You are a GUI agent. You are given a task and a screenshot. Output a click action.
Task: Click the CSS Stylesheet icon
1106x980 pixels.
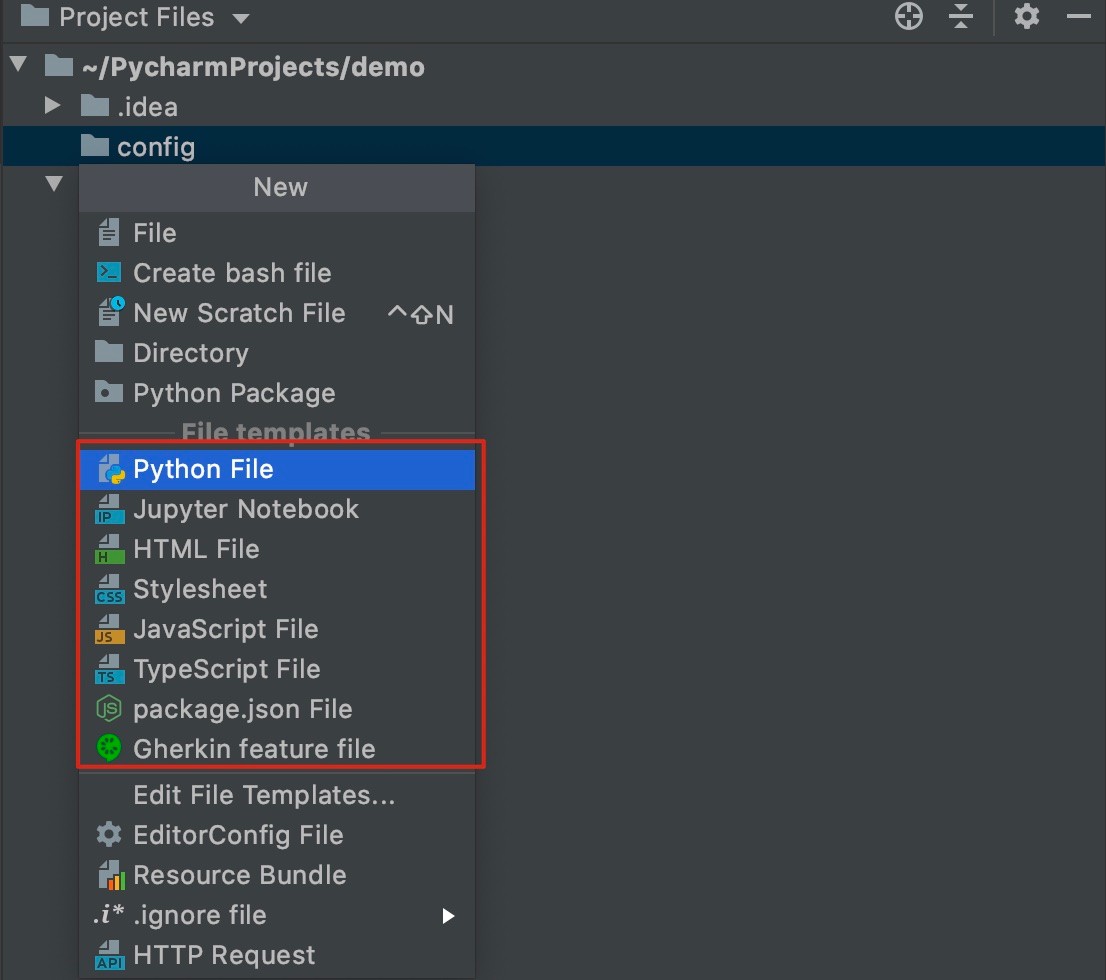click(x=109, y=590)
